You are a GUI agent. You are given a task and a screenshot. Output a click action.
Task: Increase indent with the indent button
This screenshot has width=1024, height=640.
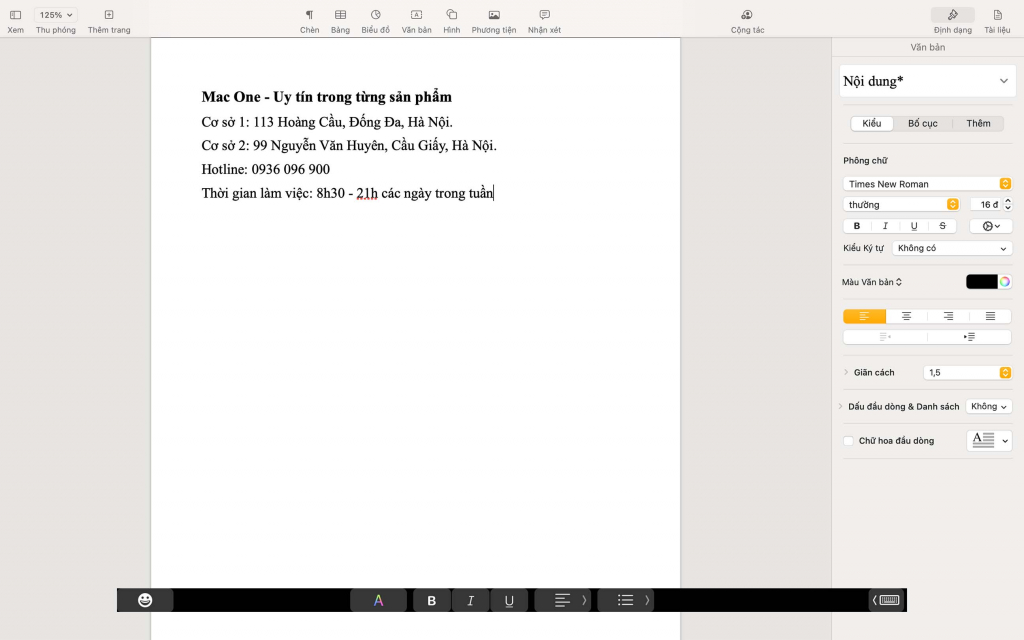[x=969, y=337]
